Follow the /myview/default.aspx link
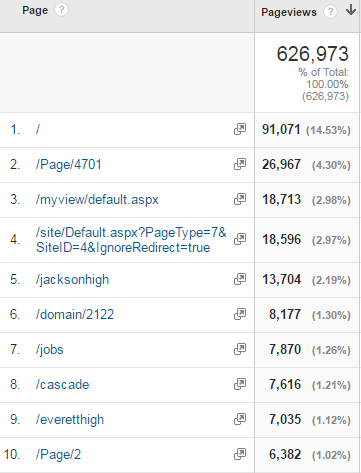361x473 pixels. (97, 200)
